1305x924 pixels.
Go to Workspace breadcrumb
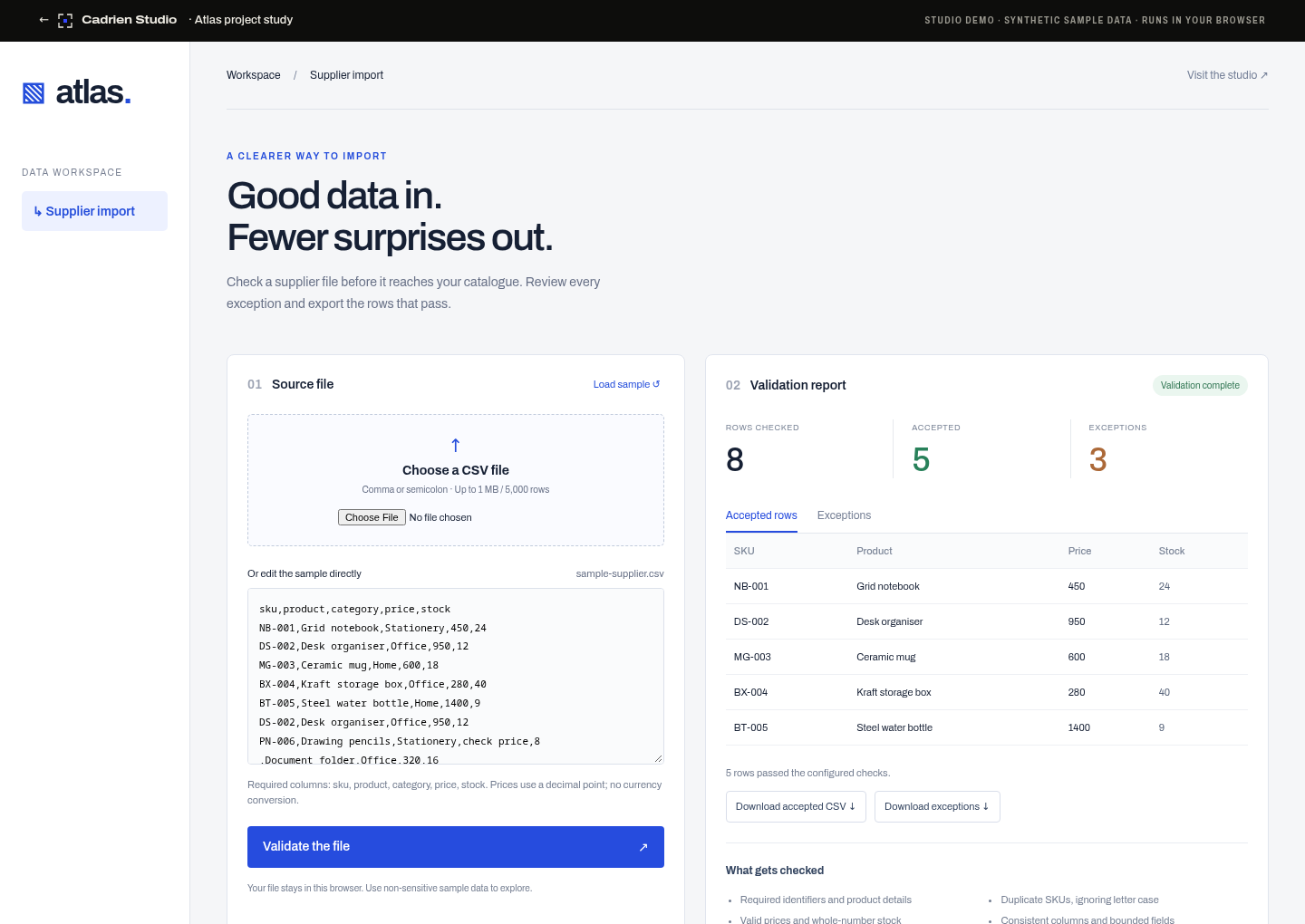254,75
